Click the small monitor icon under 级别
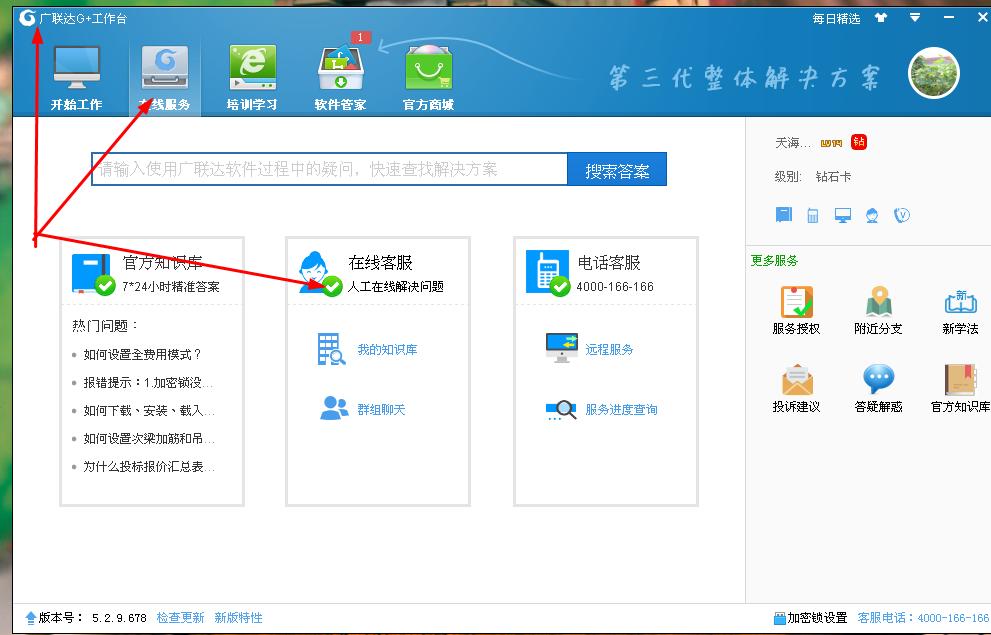Image resolution: width=991 pixels, height=635 pixels. coord(842,215)
